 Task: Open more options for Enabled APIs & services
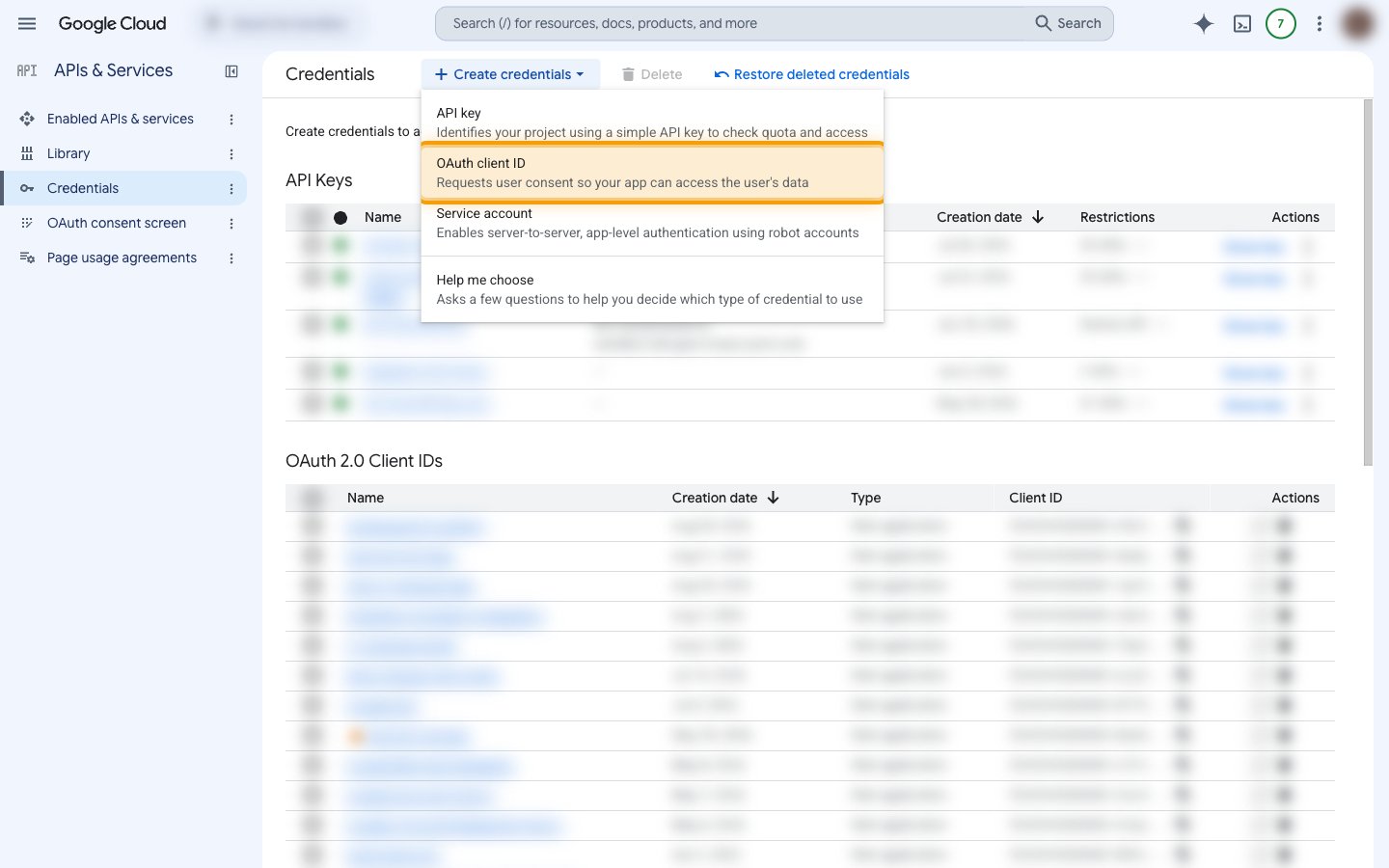click(231, 119)
